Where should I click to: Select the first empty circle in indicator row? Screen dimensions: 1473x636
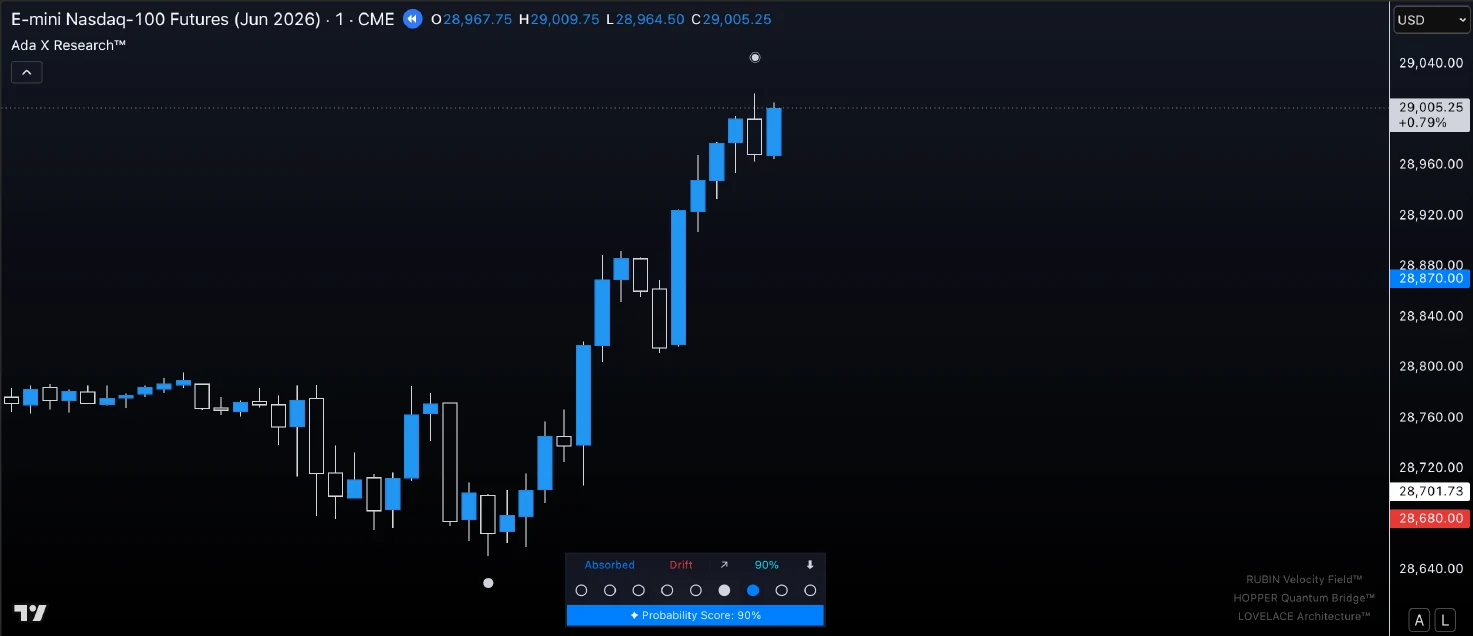pos(581,591)
